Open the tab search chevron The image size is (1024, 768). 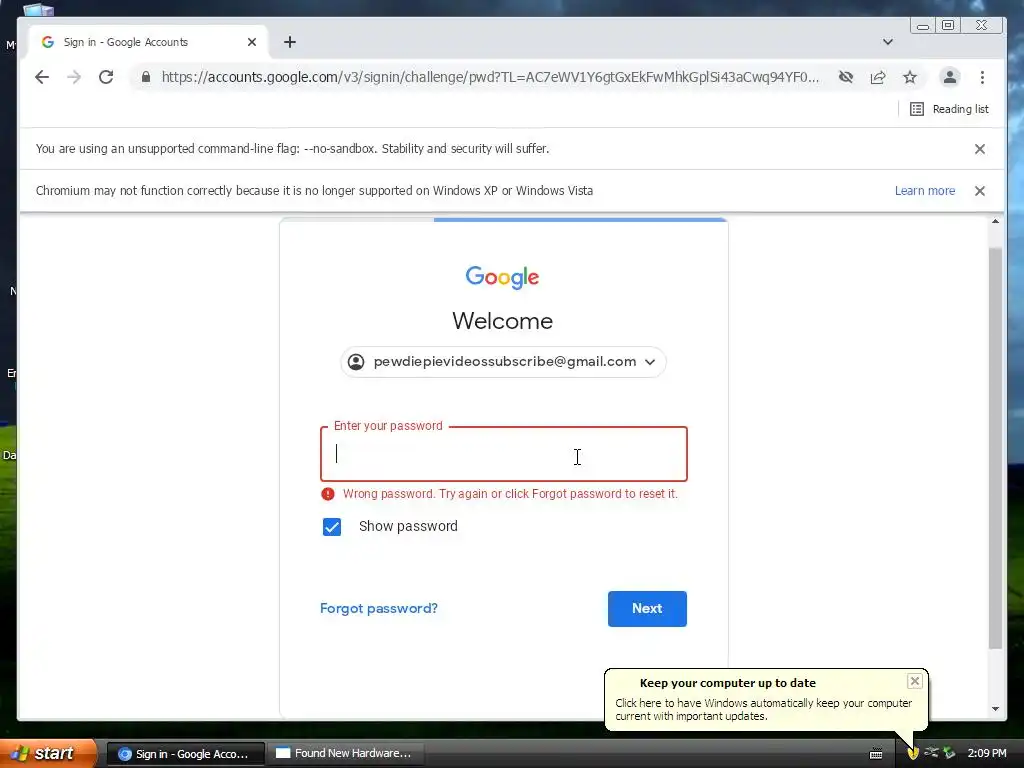(x=888, y=42)
